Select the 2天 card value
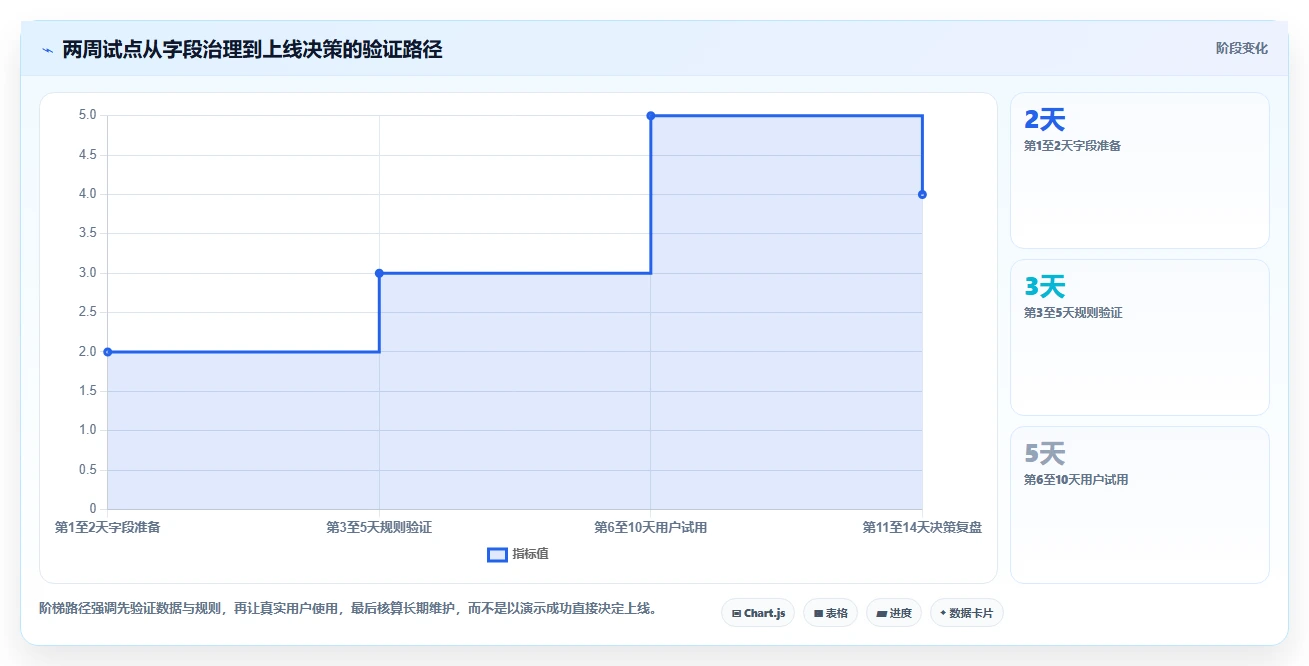 click(1045, 120)
